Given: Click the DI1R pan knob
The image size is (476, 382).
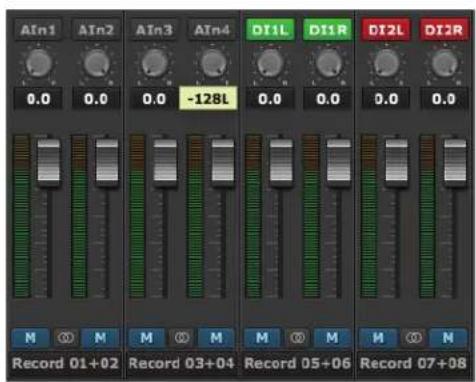Looking at the screenshot, I should pyautogui.click(x=329, y=63).
